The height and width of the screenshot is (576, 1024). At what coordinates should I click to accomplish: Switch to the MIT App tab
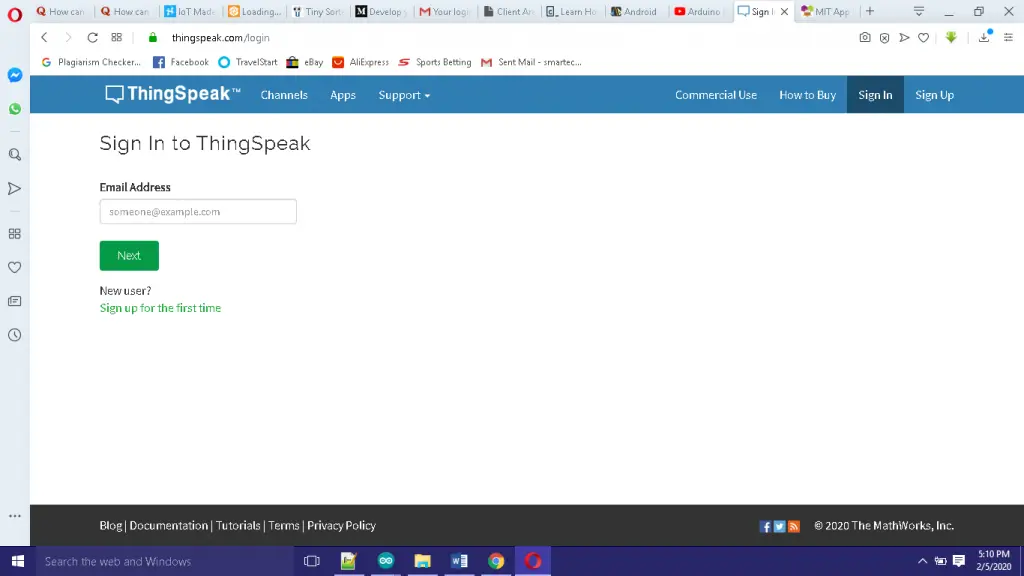coord(826,11)
